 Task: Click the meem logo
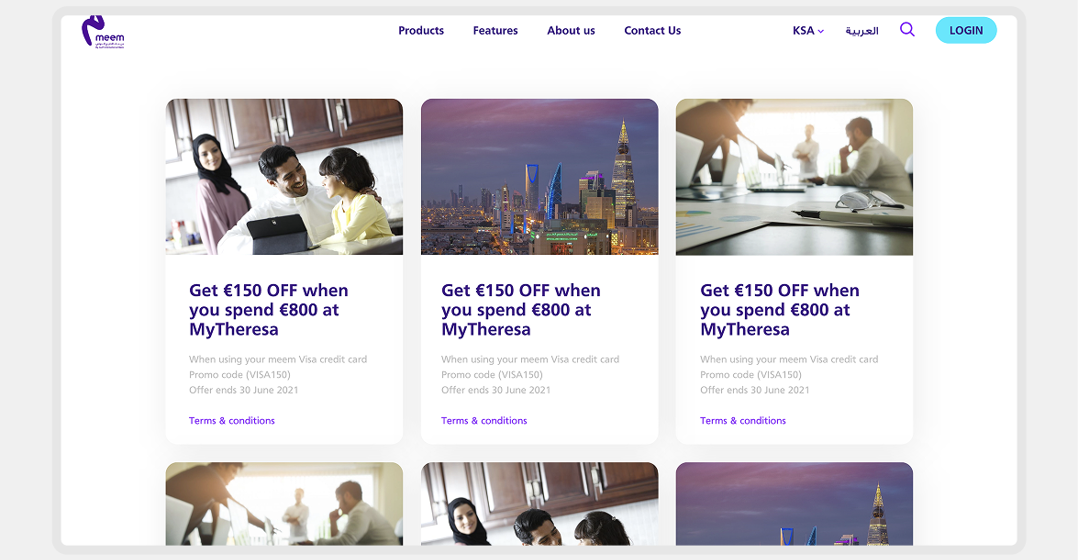(102, 31)
